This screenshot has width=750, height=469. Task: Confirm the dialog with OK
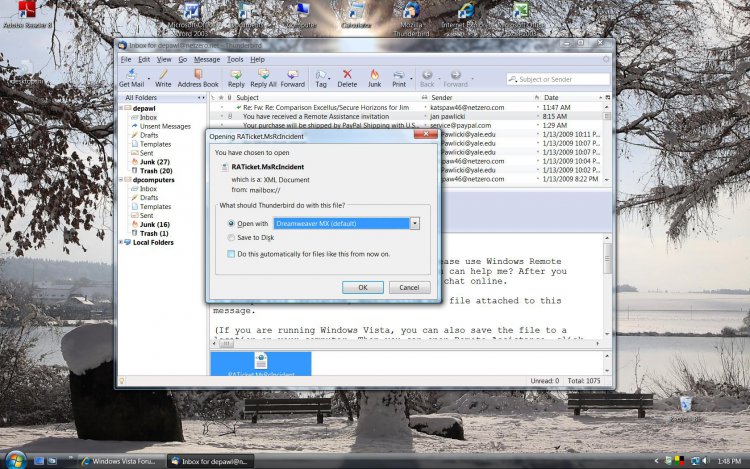point(363,287)
